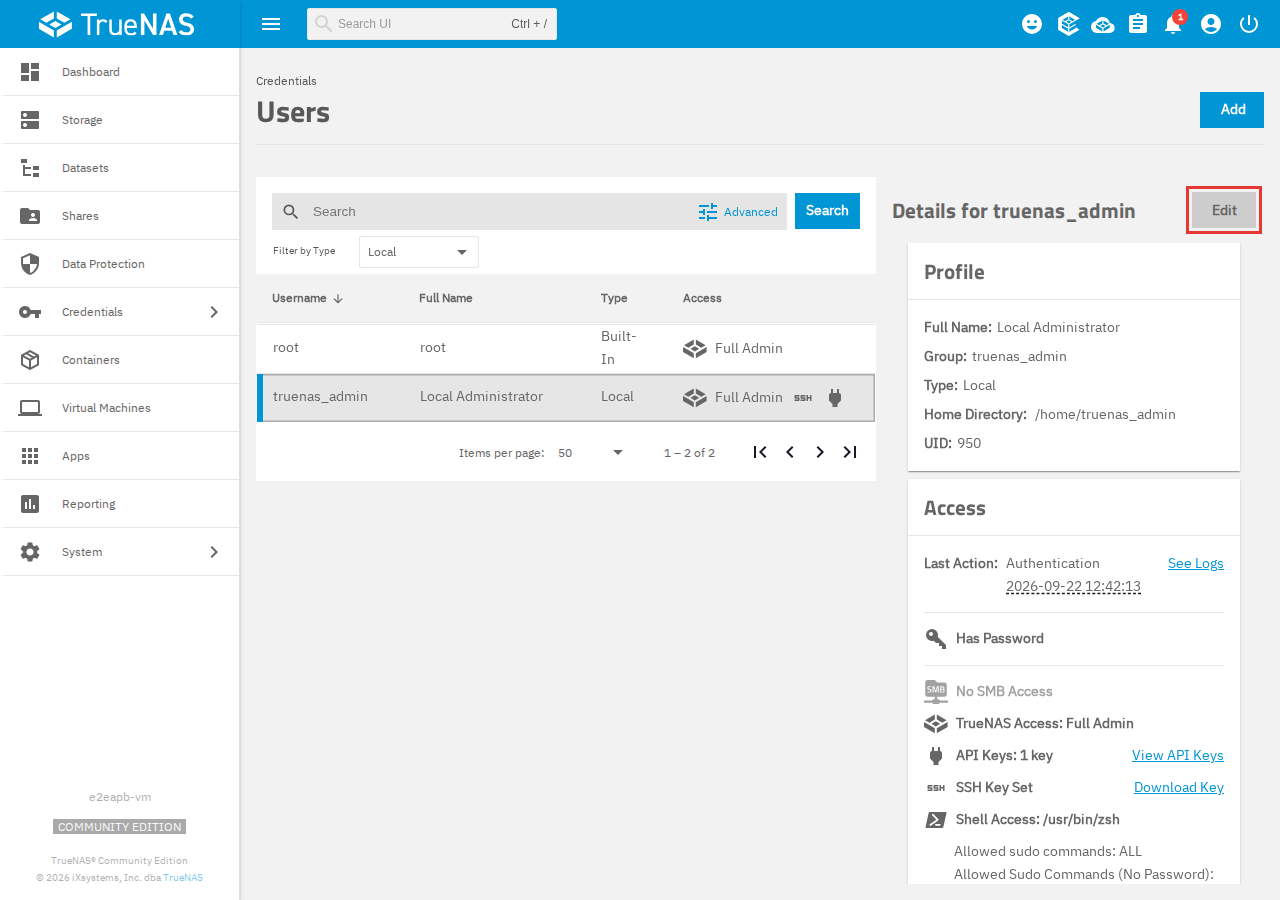The height and width of the screenshot is (900, 1280).
Task: Click the Download Key link
Action: (1179, 788)
